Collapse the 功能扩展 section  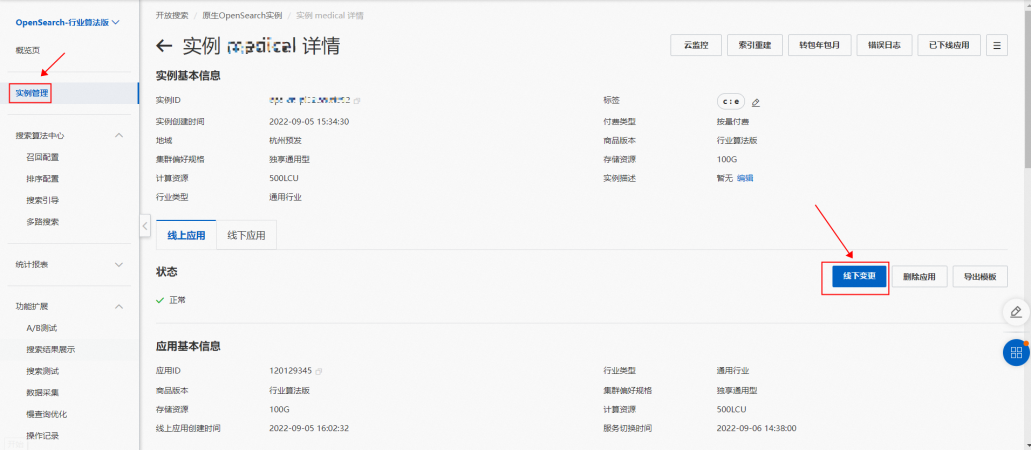(x=119, y=307)
